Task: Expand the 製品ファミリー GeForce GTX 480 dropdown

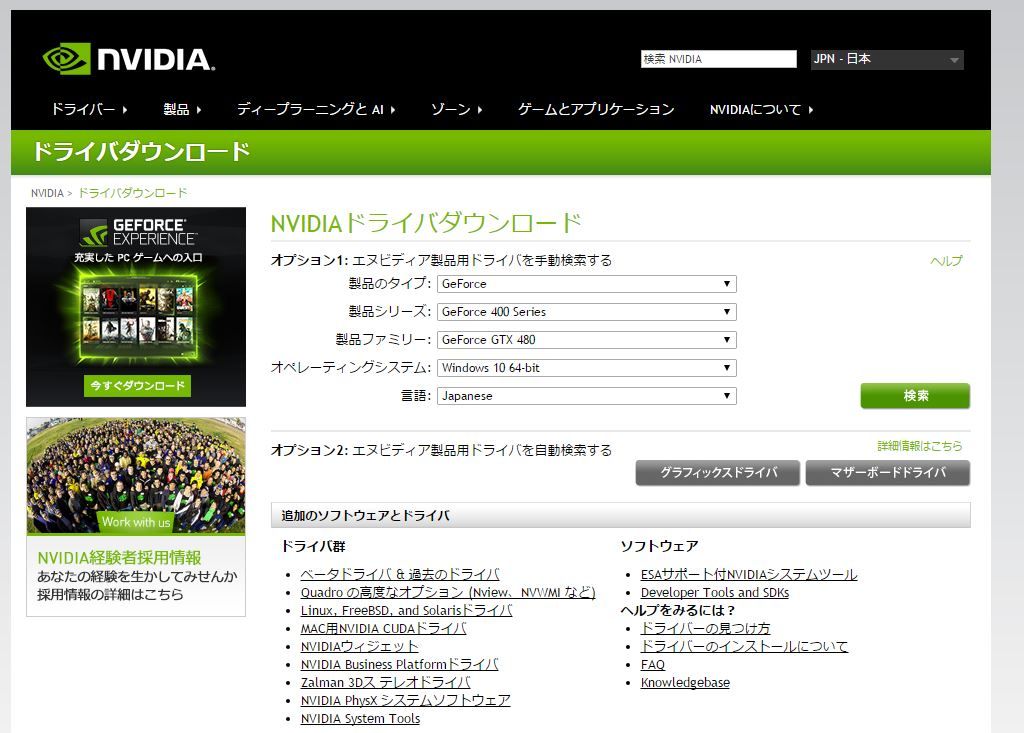Action: [586, 340]
